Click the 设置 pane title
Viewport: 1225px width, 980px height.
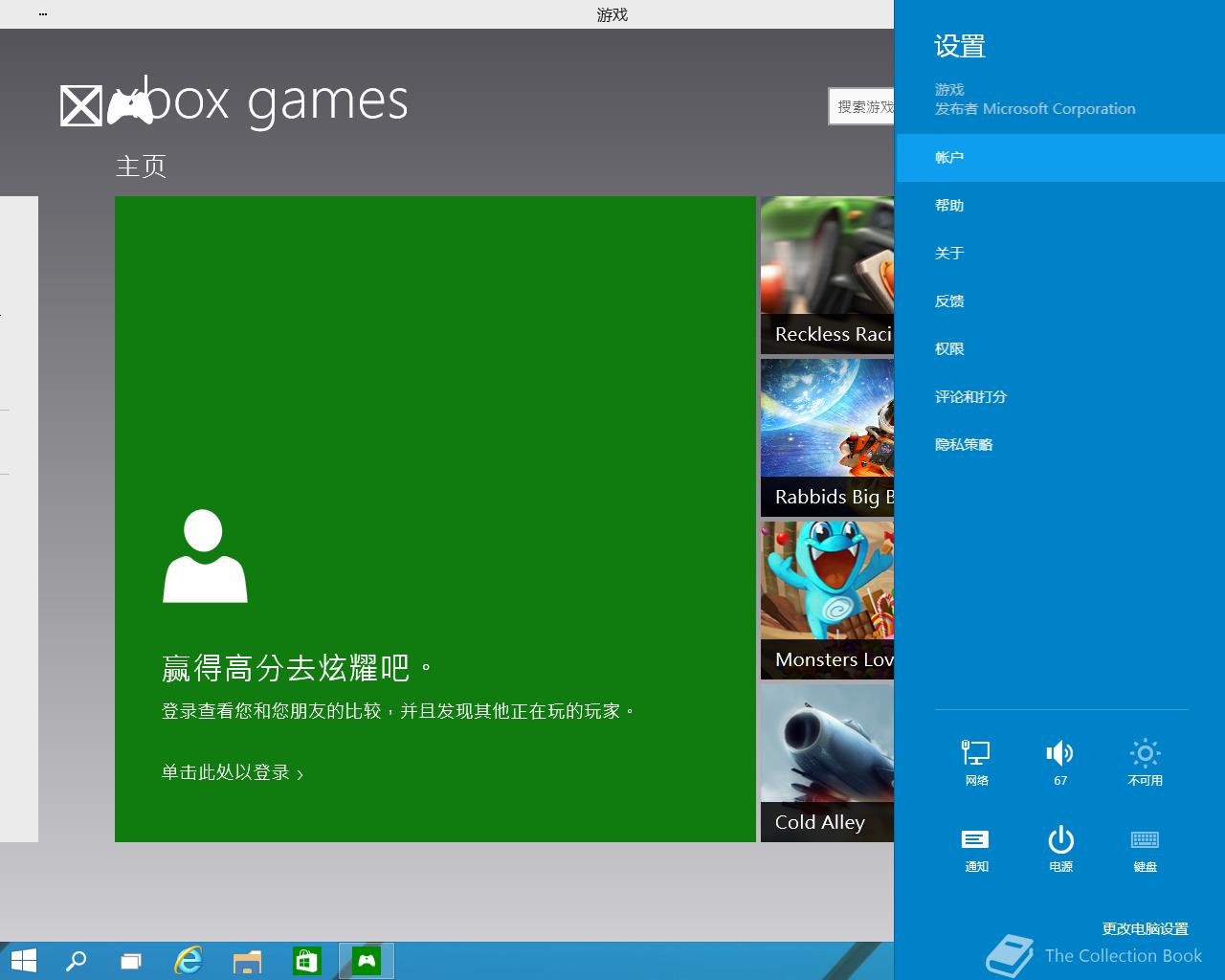(x=960, y=46)
